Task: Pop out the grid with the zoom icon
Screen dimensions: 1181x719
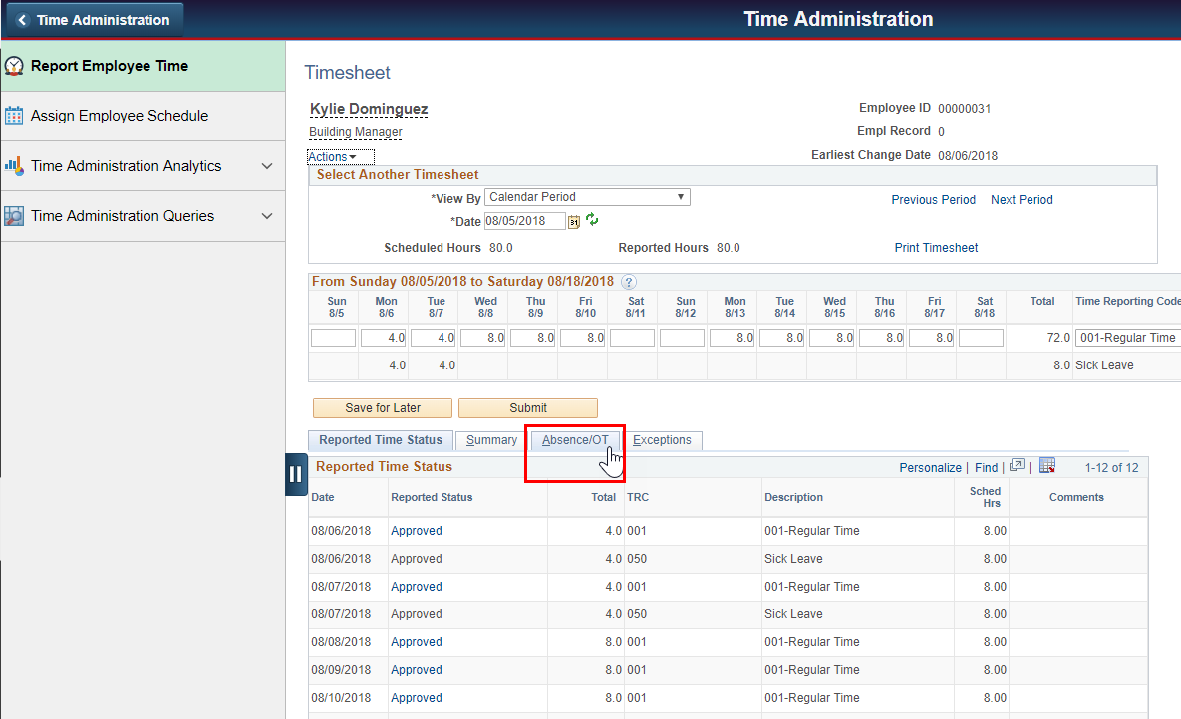Action: 1017,467
